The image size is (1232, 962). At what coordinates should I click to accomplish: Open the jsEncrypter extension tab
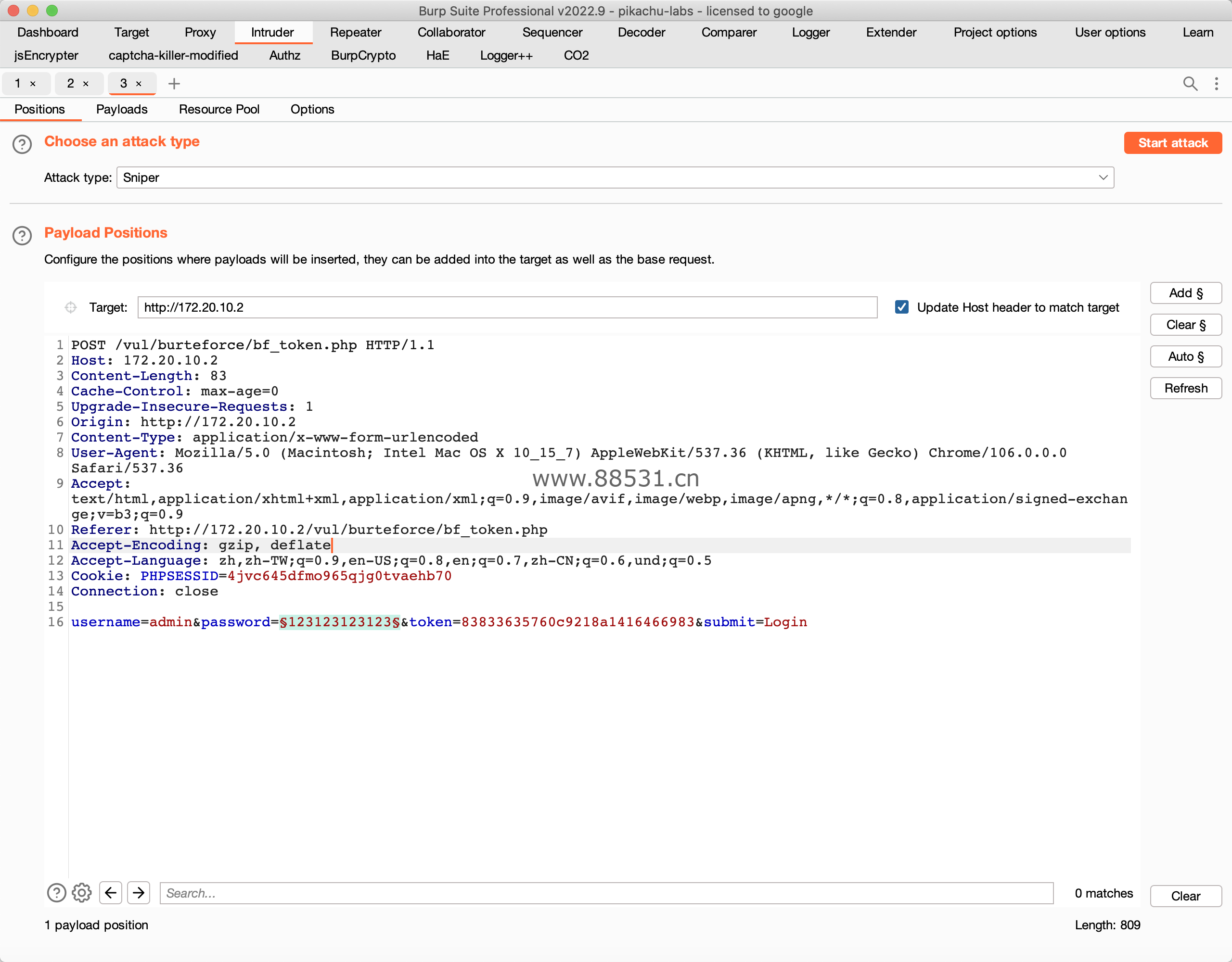pyautogui.click(x=46, y=55)
